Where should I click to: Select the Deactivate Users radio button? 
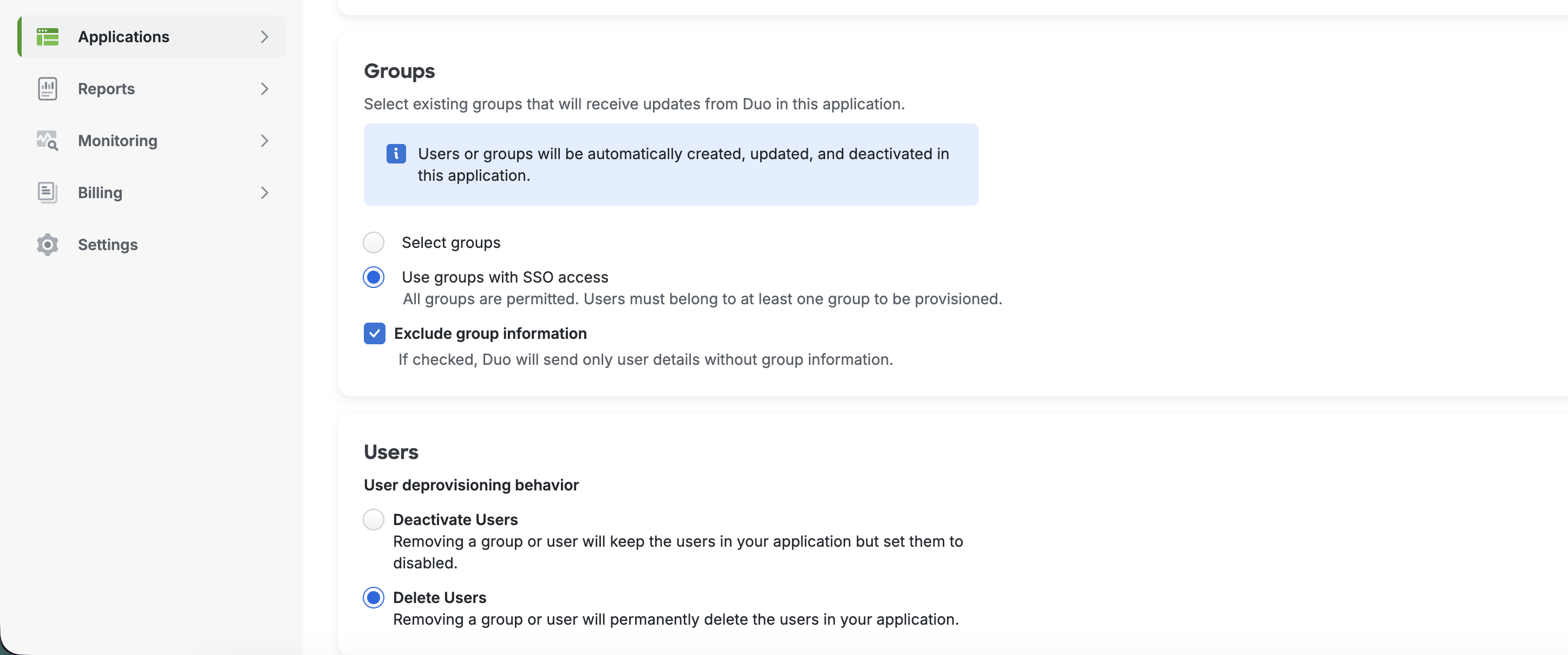[374, 520]
